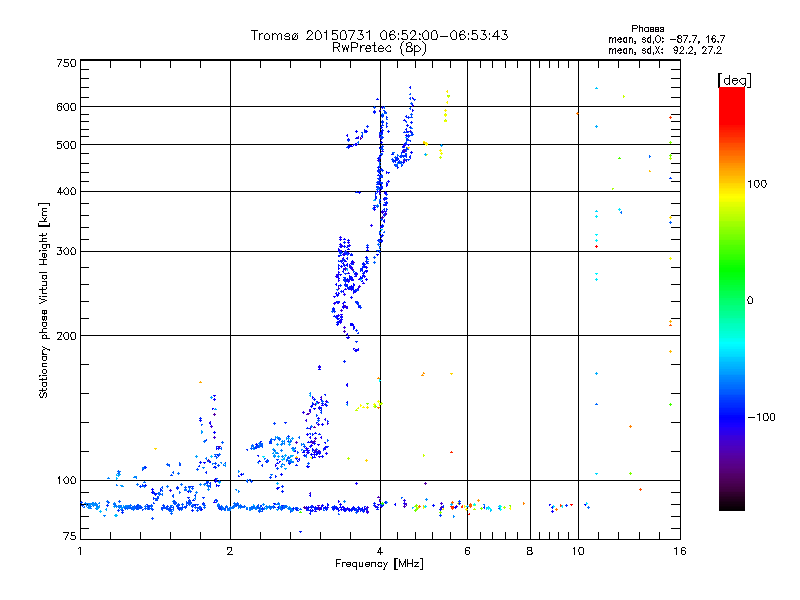Click the 750 height axis tick label

[66, 63]
